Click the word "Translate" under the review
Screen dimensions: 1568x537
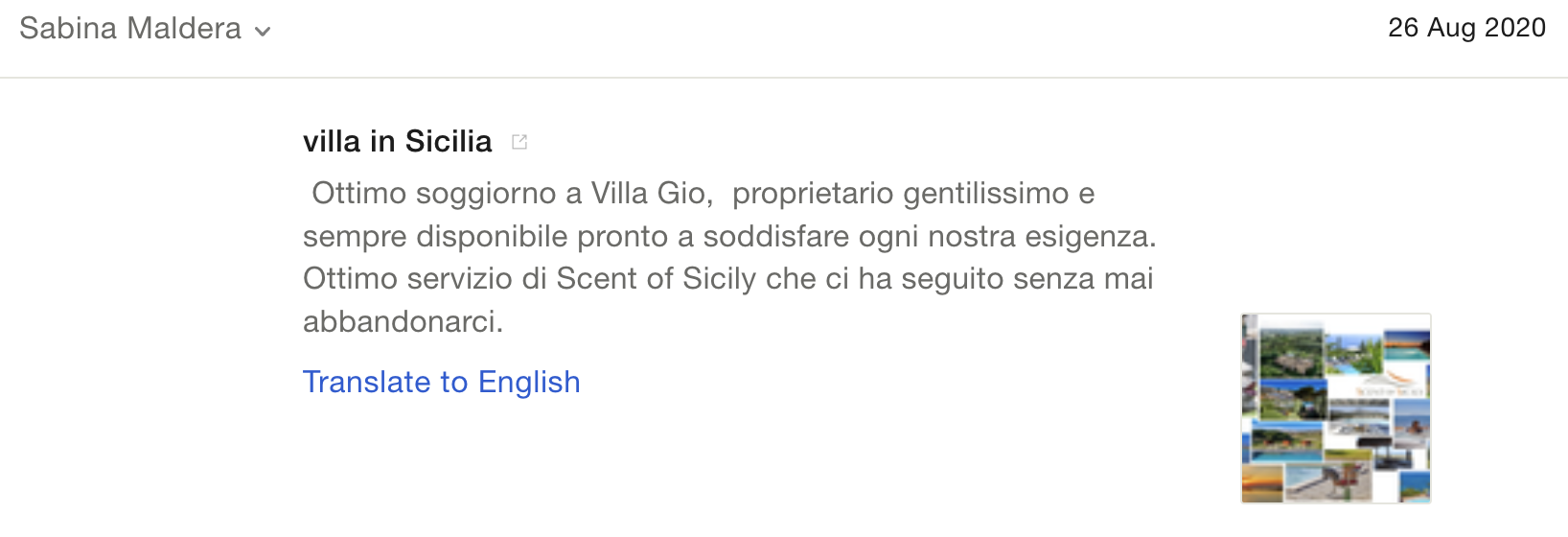pyautogui.click(x=366, y=382)
